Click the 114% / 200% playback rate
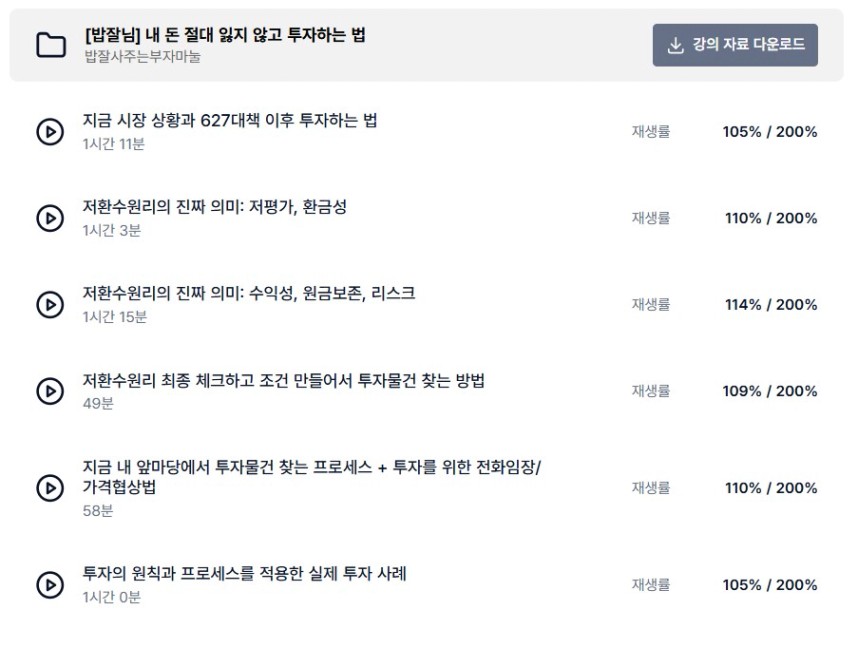The width and height of the screenshot is (858, 648). point(771,305)
